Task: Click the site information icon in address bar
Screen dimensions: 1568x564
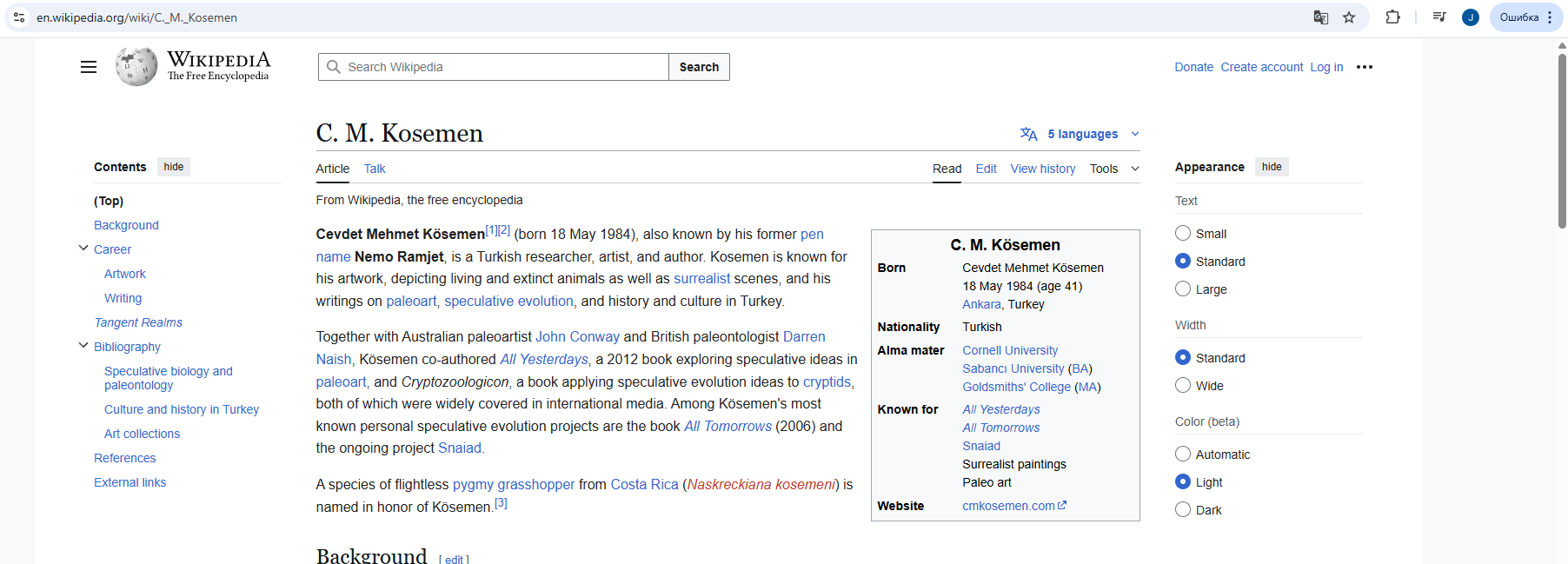Action: pyautogui.click(x=19, y=17)
